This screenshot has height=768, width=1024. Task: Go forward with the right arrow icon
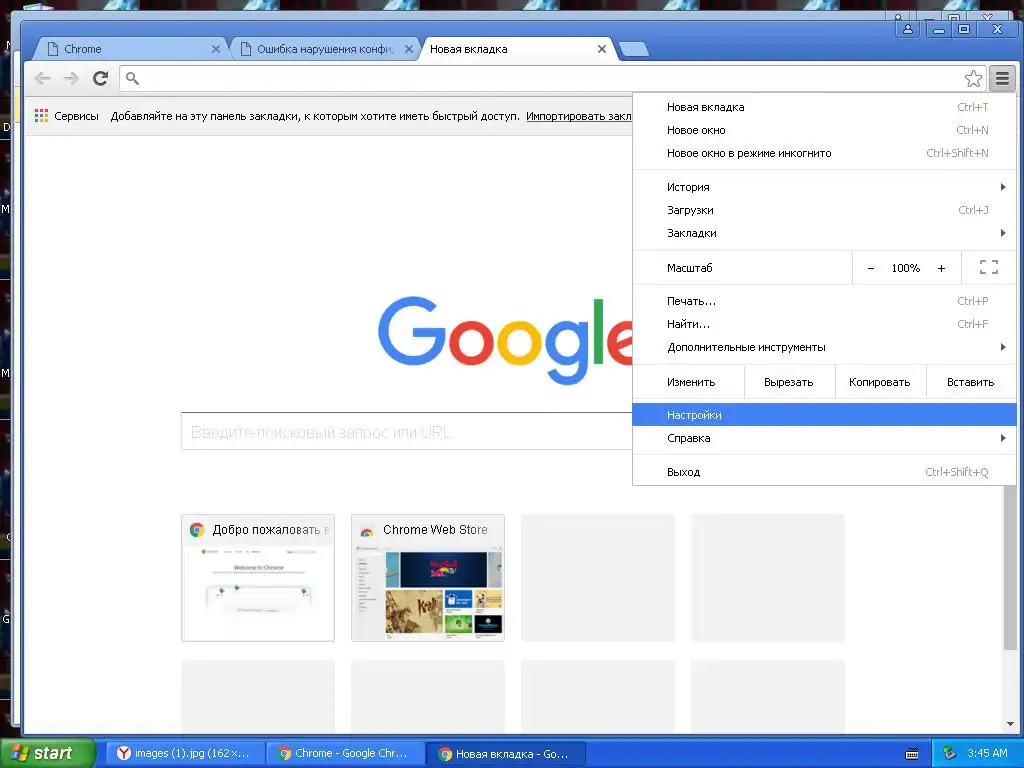pyautogui.click(x=71, y=79)
